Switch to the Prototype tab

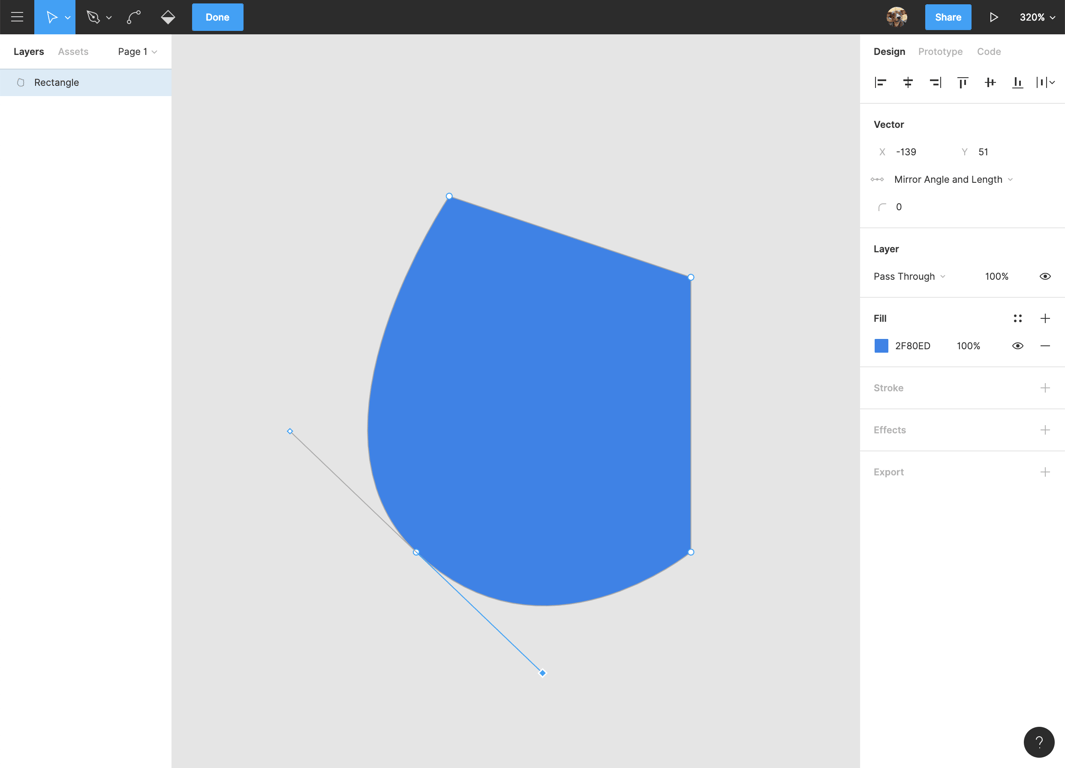point(940,52)
